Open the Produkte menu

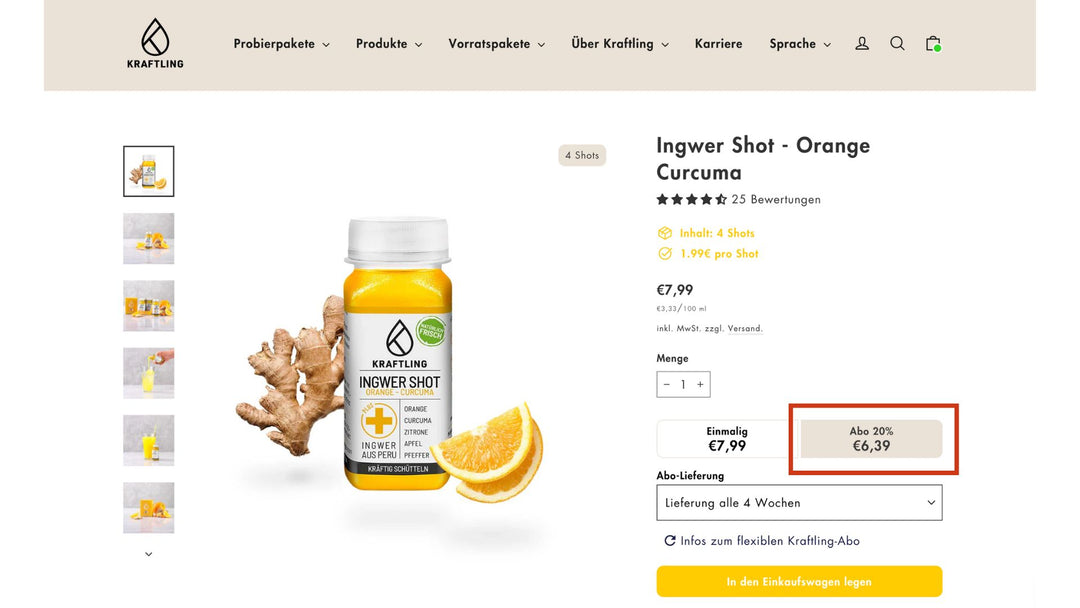pyautogui.click(x=389, y=43)
